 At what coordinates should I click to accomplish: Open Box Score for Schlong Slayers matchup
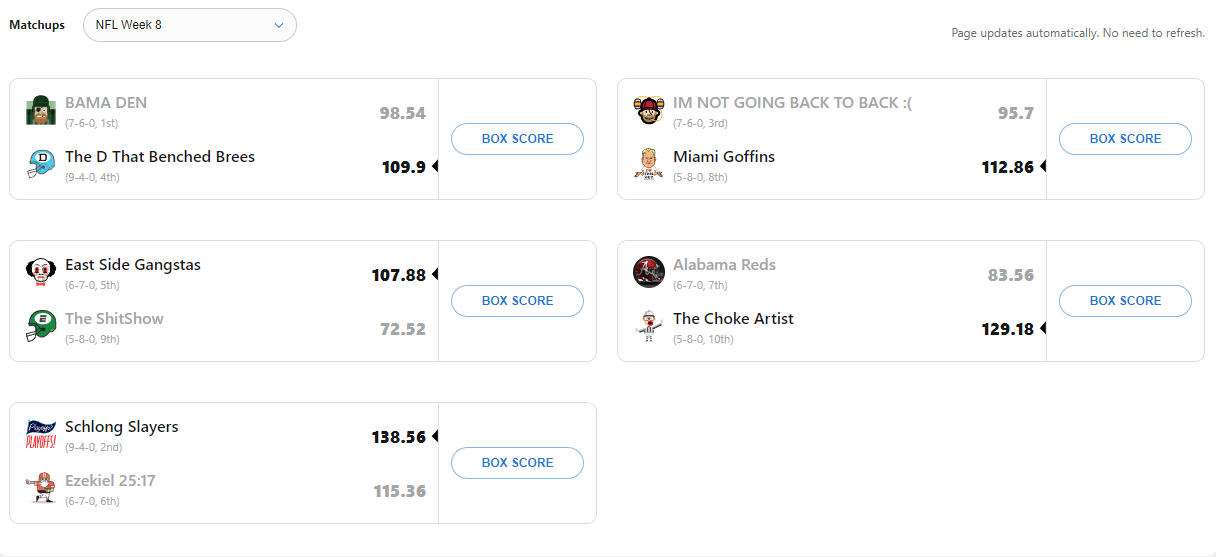[x=517, y=463]
